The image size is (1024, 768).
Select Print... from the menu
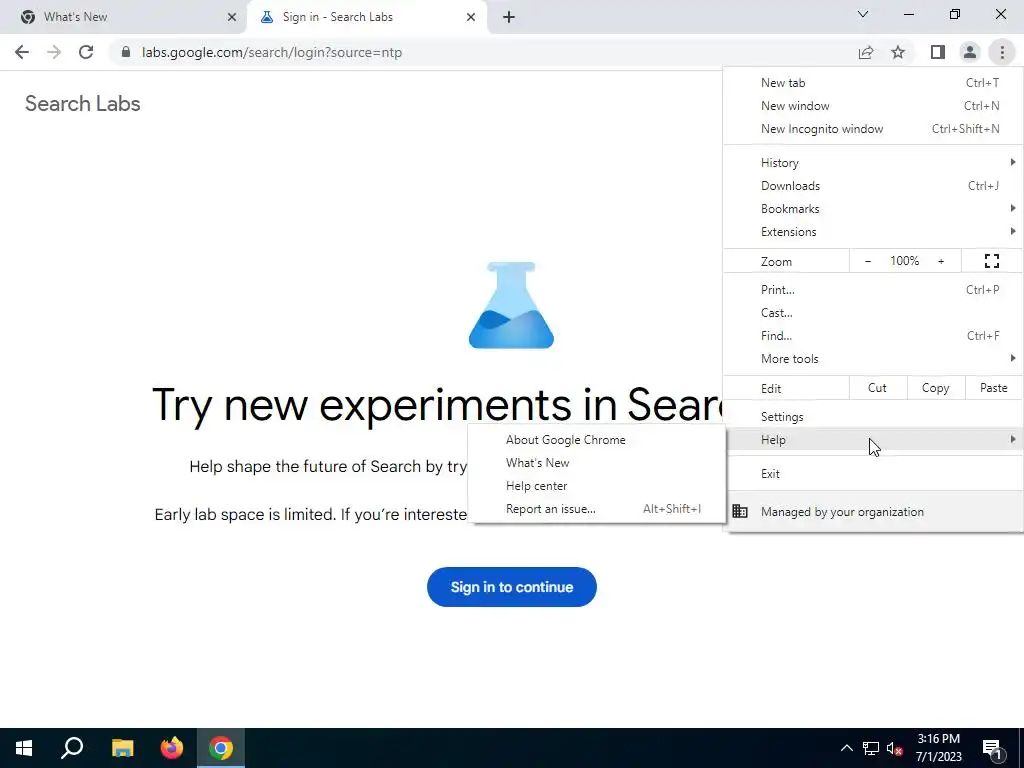(873, 289)
